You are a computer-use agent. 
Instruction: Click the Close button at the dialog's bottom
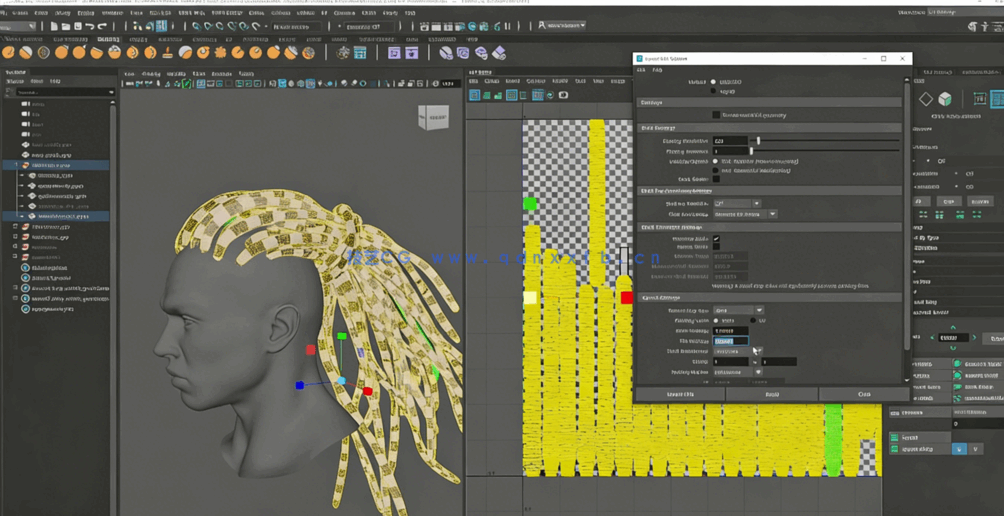pyautogui.click(x=864, y=394)
